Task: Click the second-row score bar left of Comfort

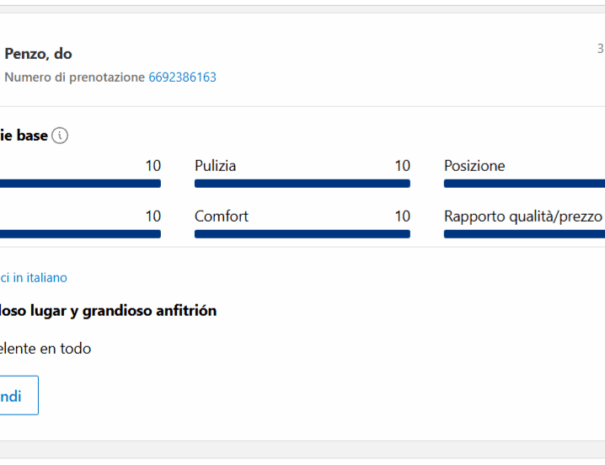Action: 80,234
